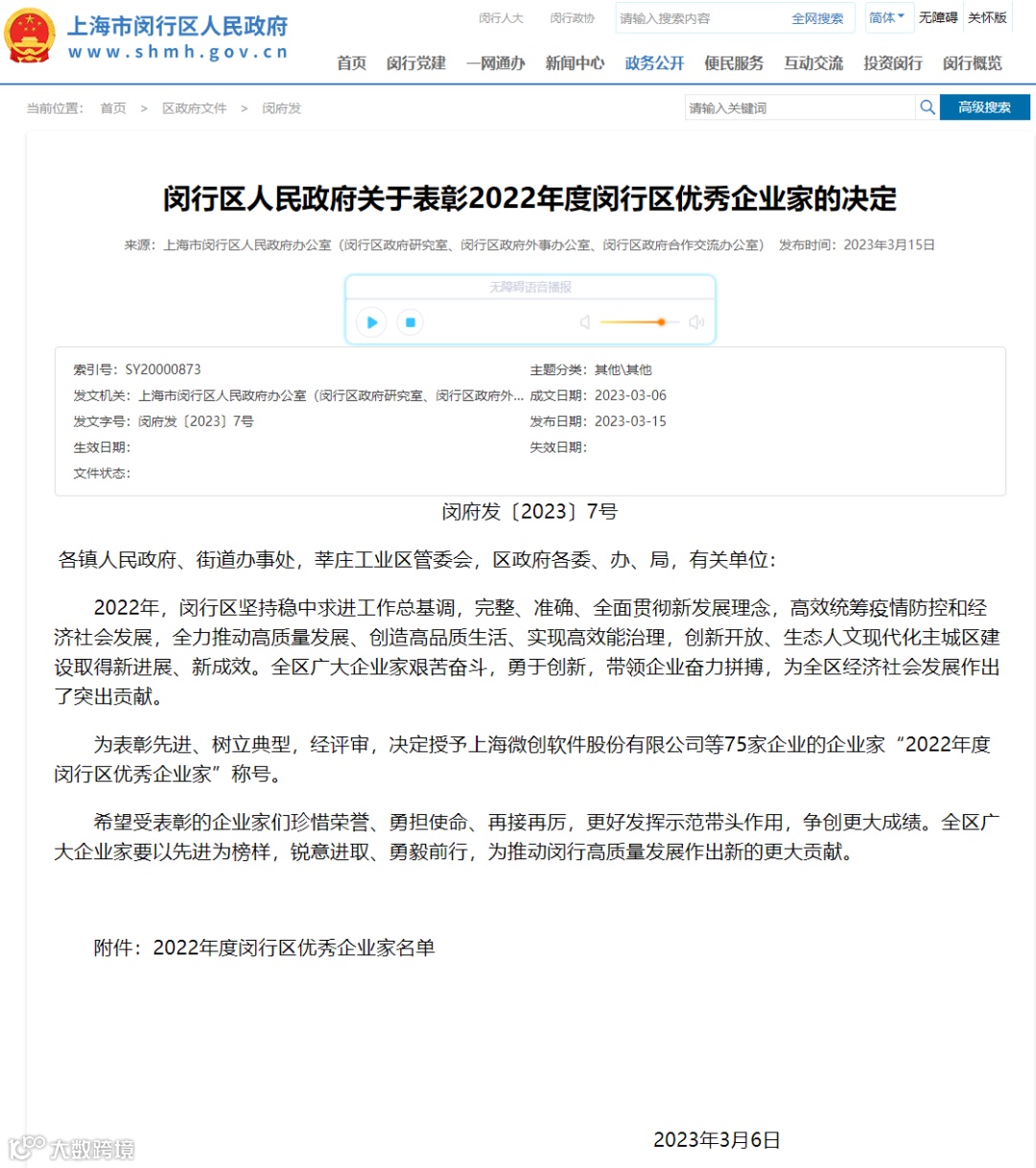1036x1168 pixels.
Task: Click the low volume speaker icon
Action: pyautogui.click(x=585, y=322)
